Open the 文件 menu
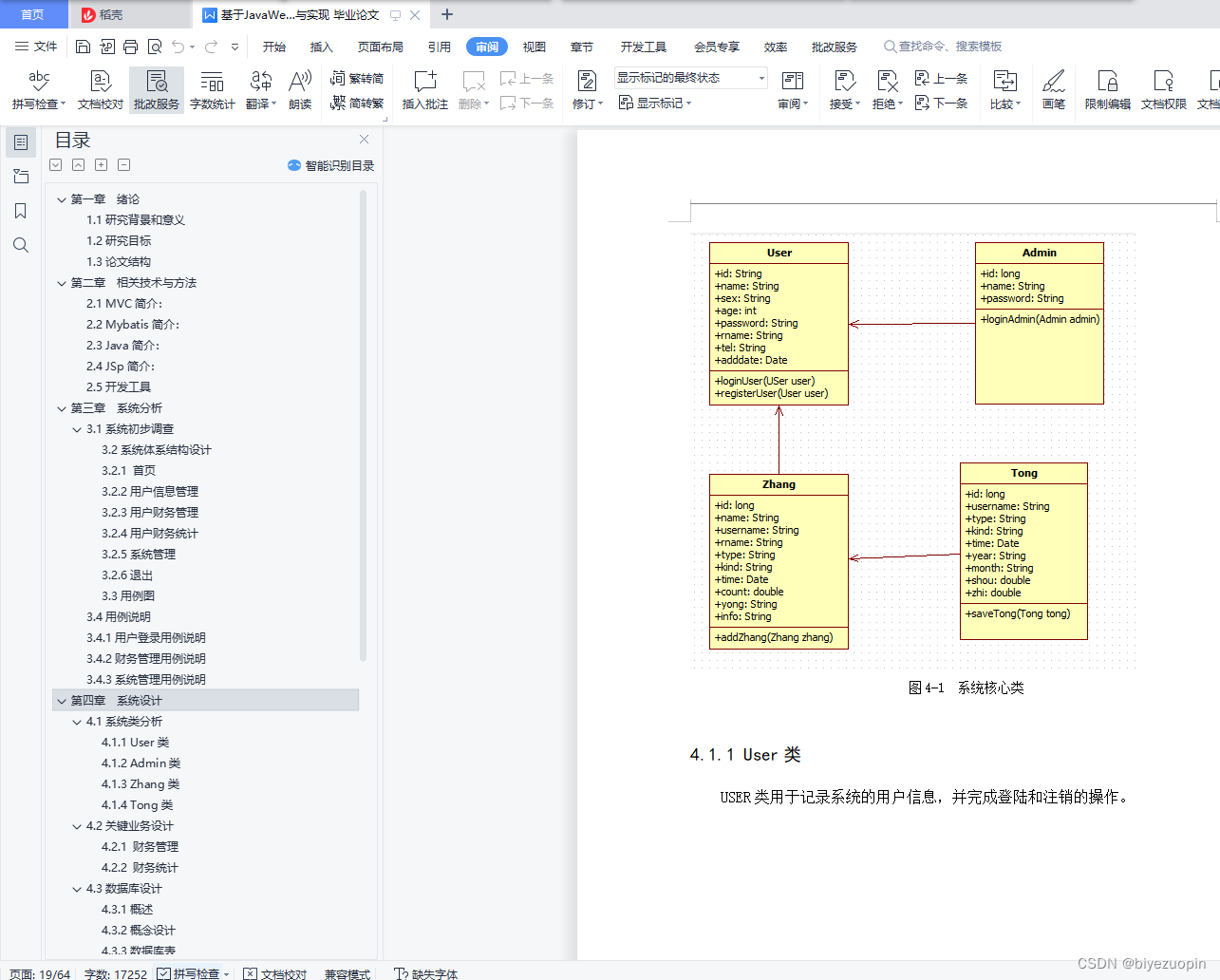The image size is (1220, 980). click(36, 47)
